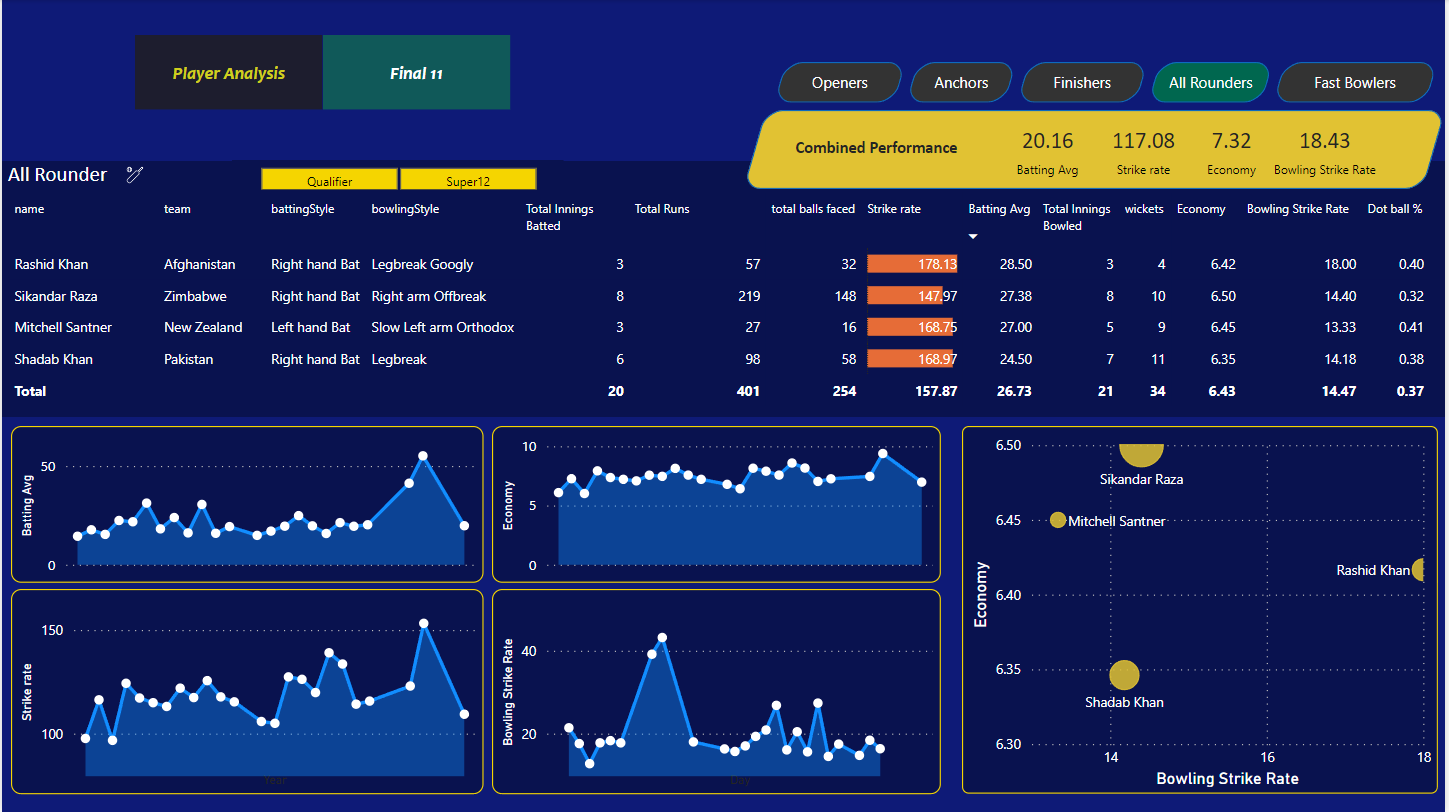Viewport: 1449px width, 812px height.
Task: Click the Combined Performance summary banner
Action: point(876,147)
